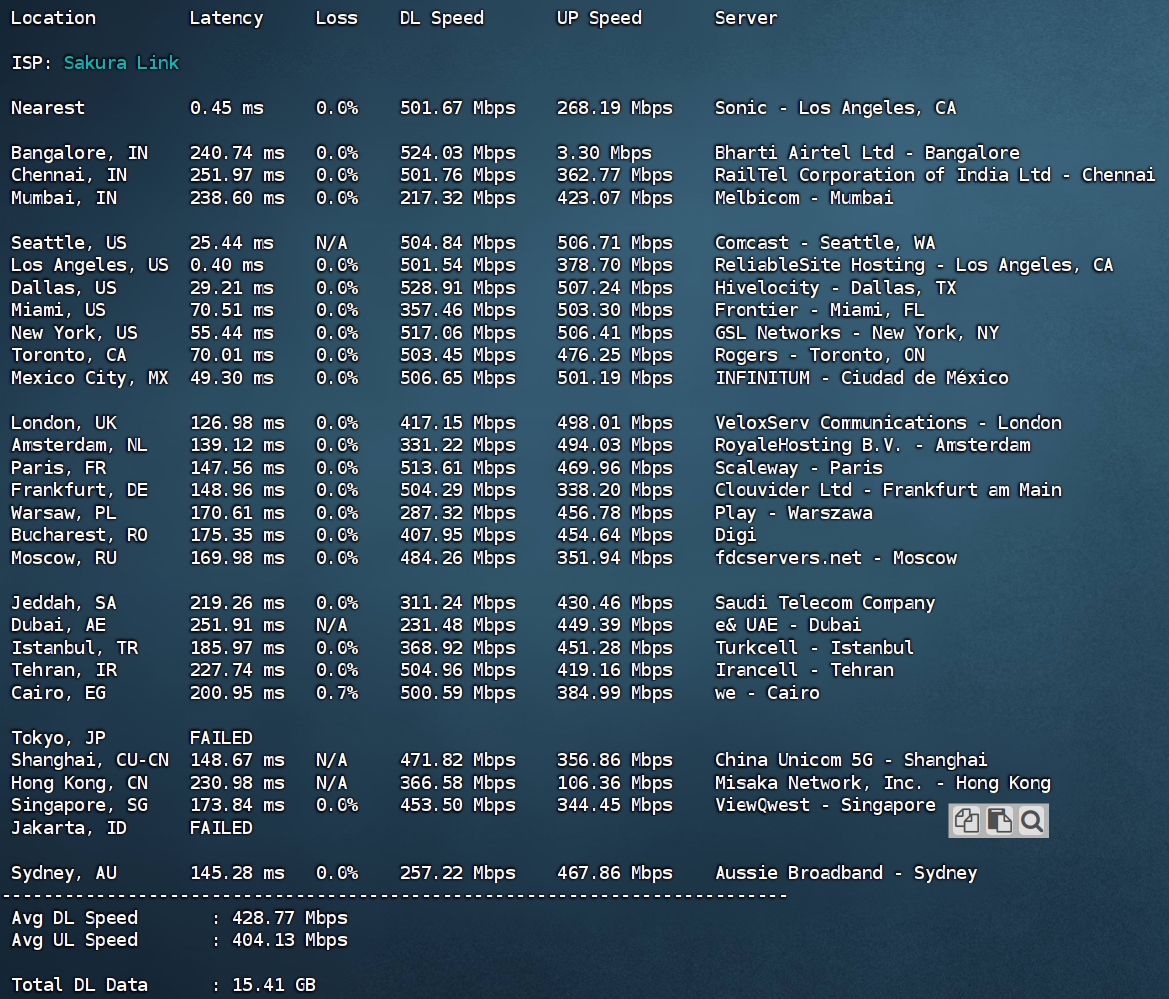This screenshot has width=1169, height=999.
Task: Click 'Scaleway - Paris' server
Action: [x=798, y=467]
